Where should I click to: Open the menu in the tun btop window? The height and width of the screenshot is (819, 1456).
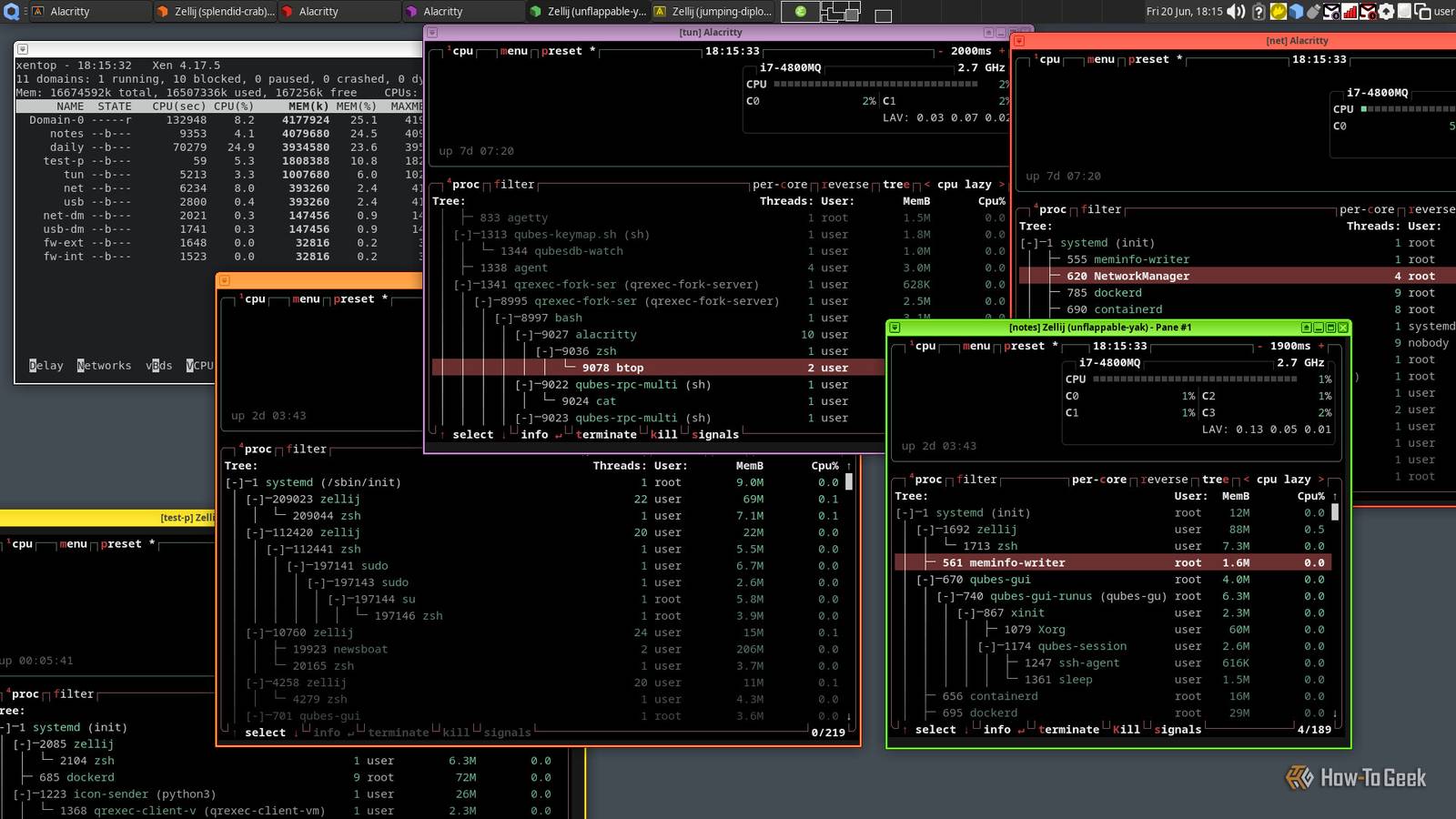click(513, 51)
